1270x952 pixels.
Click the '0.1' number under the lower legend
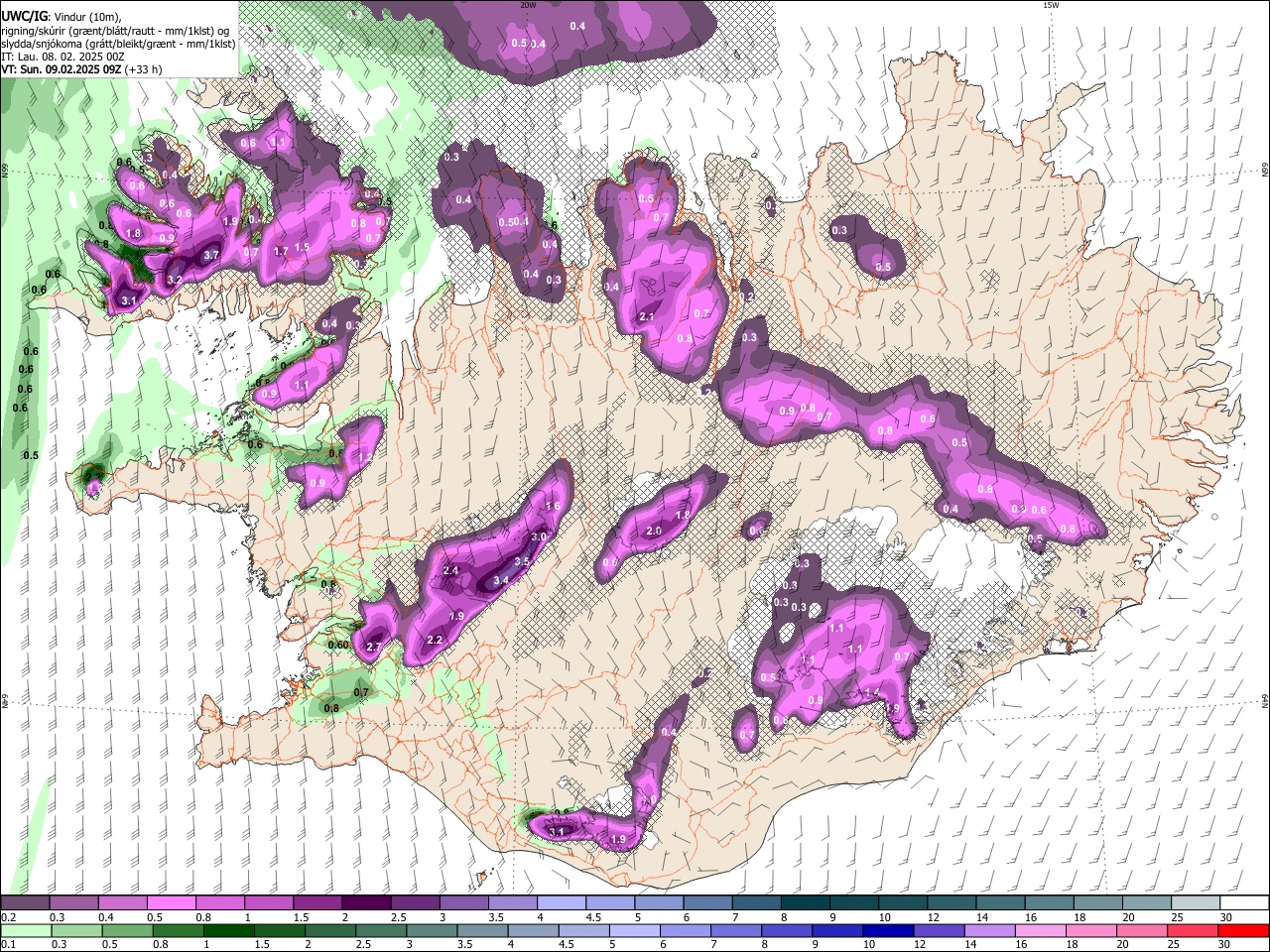coord(8,945)
